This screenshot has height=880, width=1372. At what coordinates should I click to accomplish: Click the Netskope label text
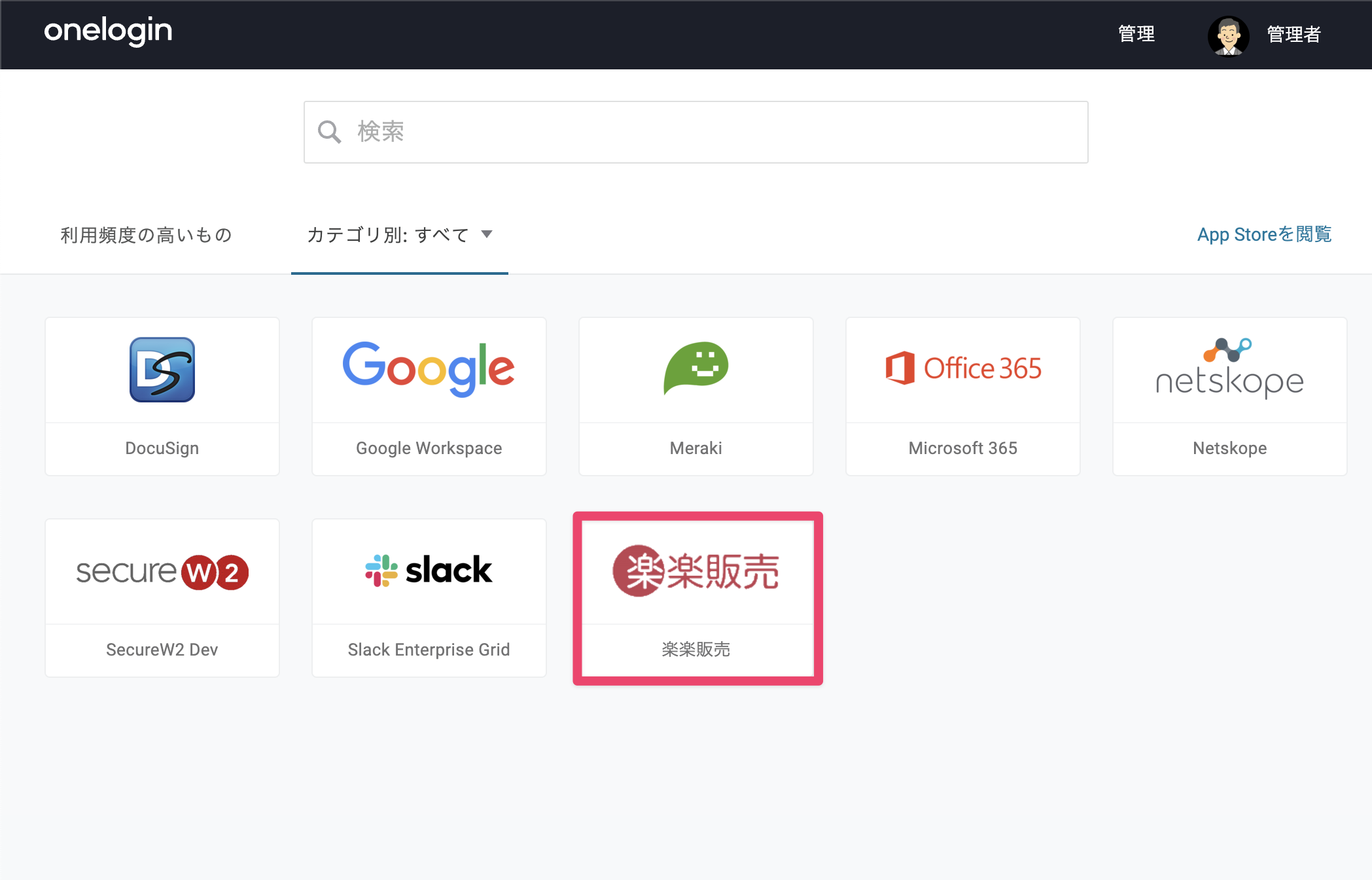[x=1230, y=448]
